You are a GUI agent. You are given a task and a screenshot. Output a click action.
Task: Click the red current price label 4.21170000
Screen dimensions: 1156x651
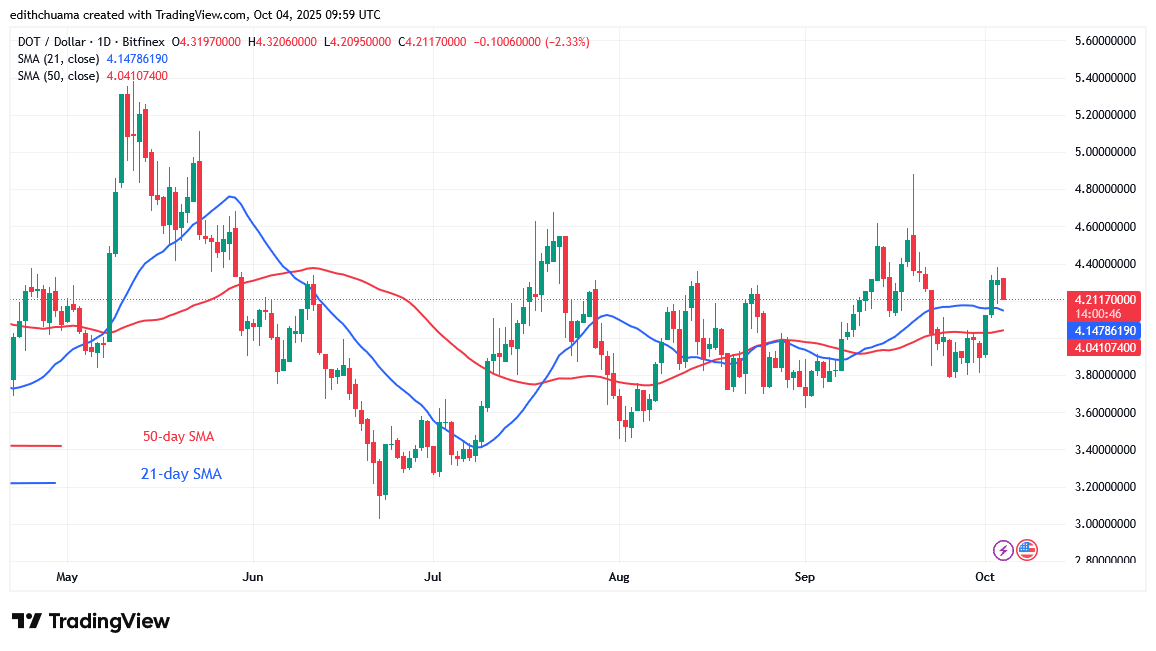click(x=1103, y=299)
